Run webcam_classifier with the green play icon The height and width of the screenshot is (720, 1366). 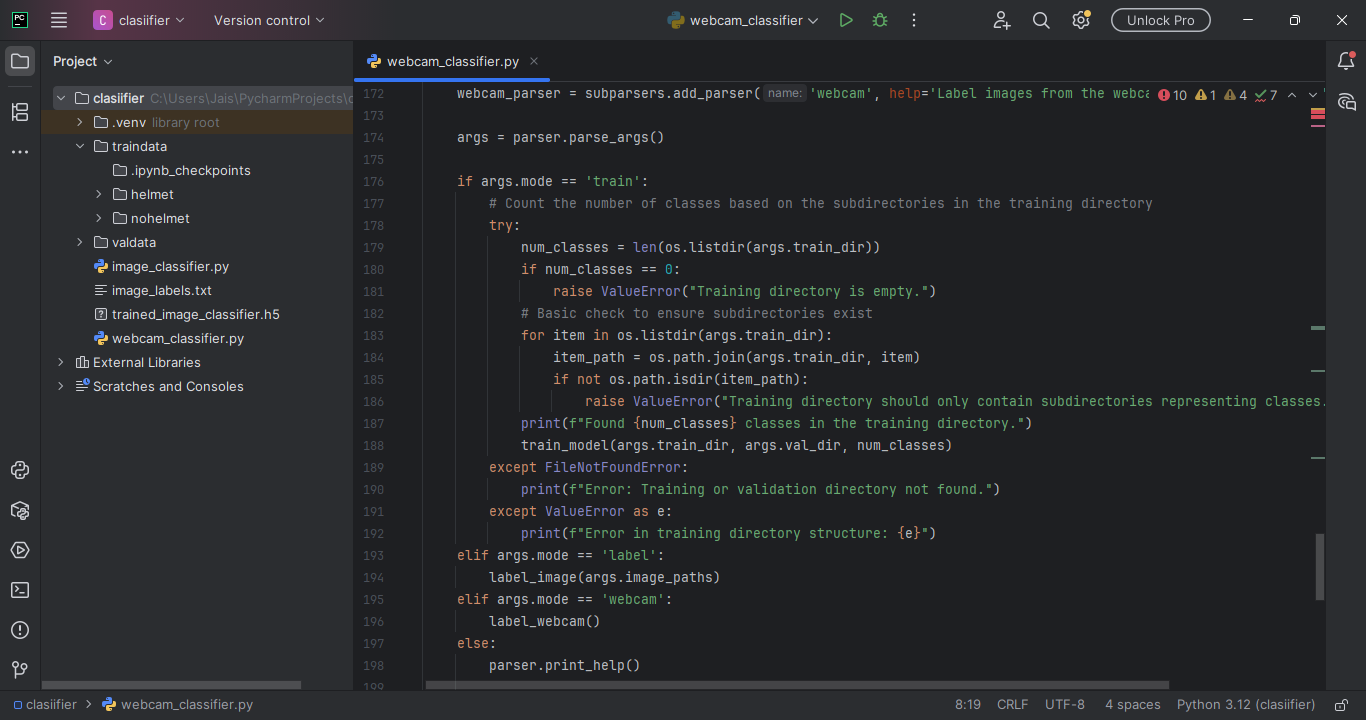[x=846, y=20]
